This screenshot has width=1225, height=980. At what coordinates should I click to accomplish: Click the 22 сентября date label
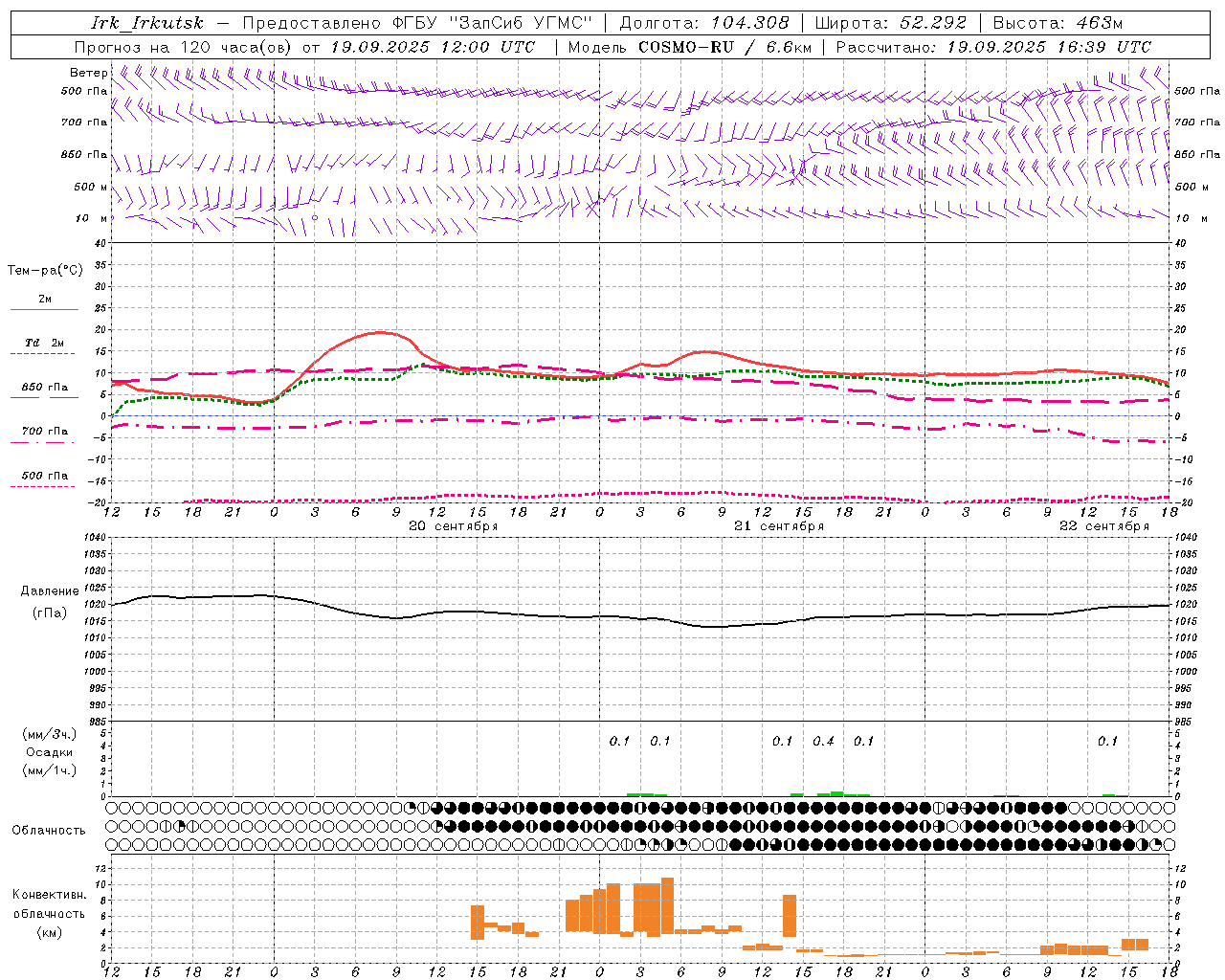[x=1104, y=526]
